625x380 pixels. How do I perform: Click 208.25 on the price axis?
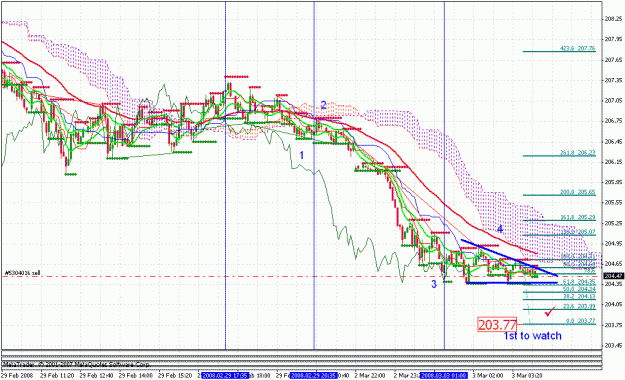click(613, 19)
